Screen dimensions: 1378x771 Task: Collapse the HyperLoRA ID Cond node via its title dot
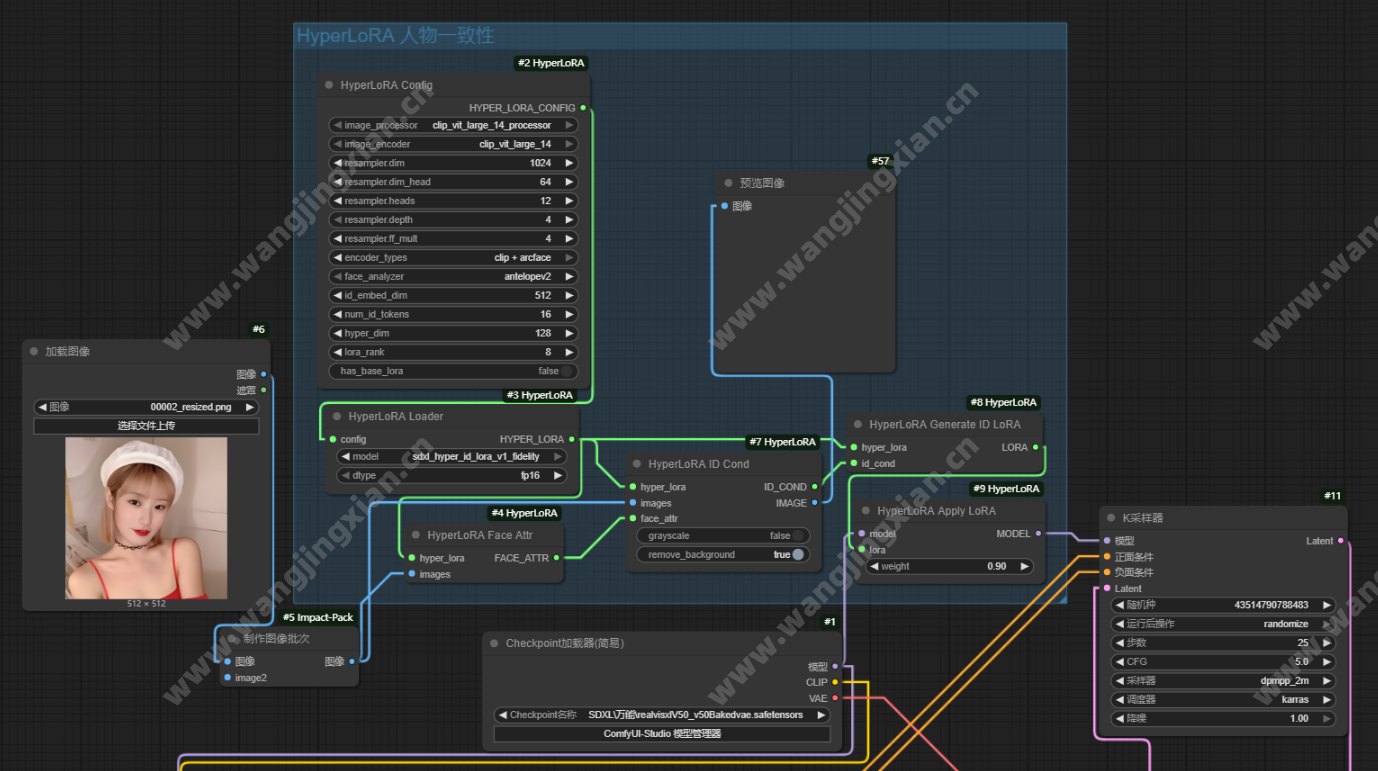pos(637,464)
